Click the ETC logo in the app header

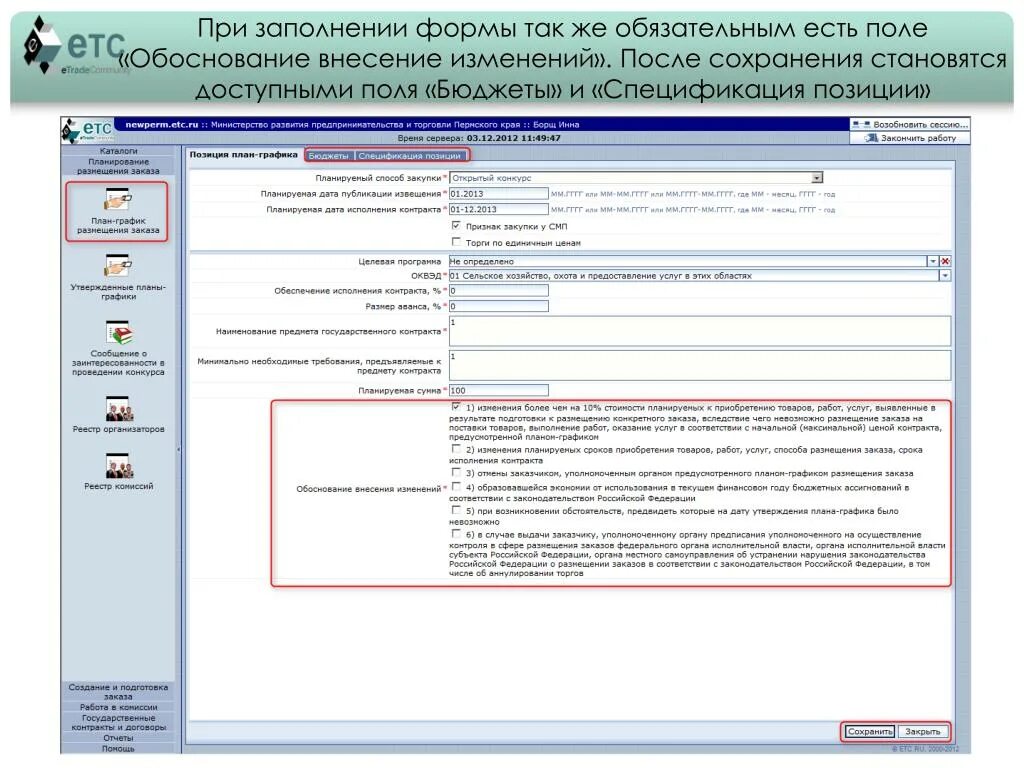point(88,131)
